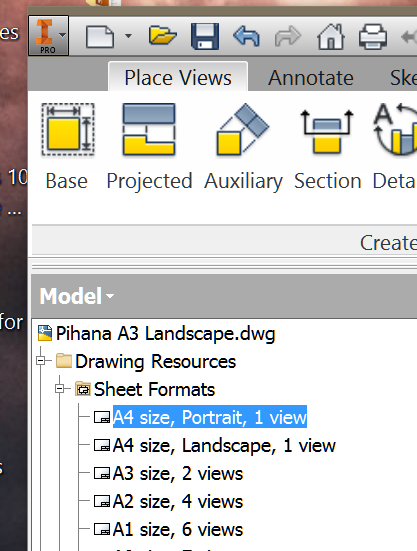Select the Auxiliary view tool

click(x=243, y=147)
